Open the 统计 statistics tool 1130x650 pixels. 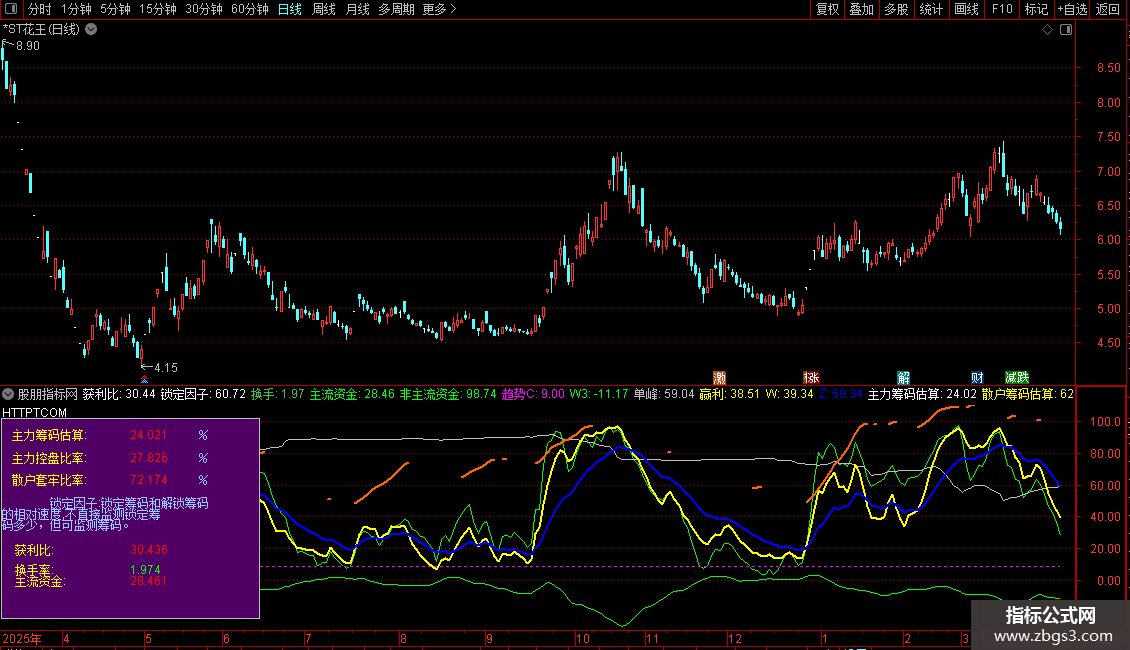(x=931, y=9)
